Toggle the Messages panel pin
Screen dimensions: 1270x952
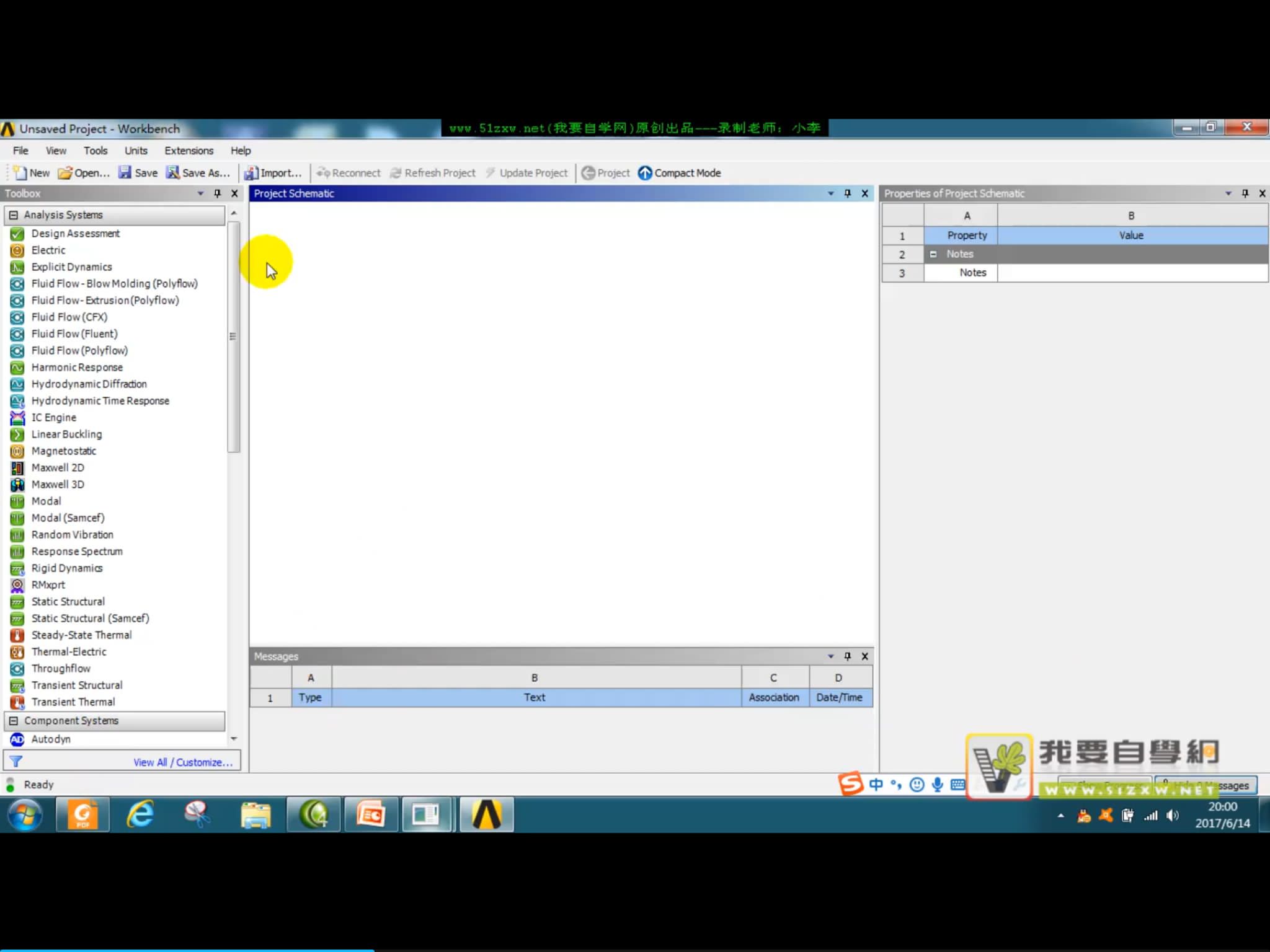tap(847, 656)
